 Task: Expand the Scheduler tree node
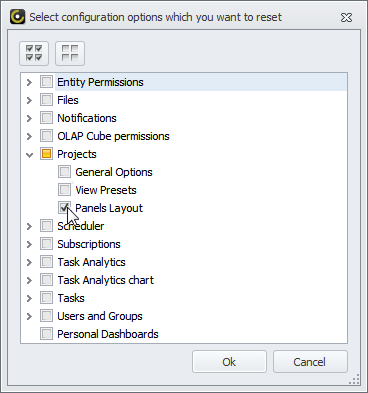pyautogui.click(x=29, y=226)
